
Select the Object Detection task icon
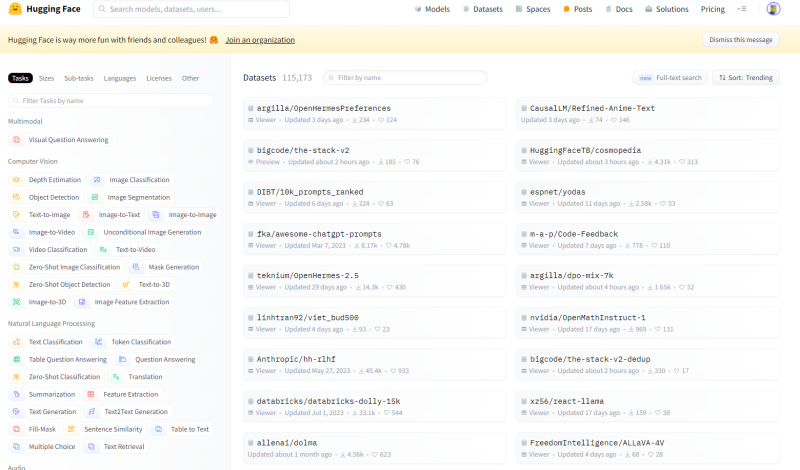click(17, 197)
